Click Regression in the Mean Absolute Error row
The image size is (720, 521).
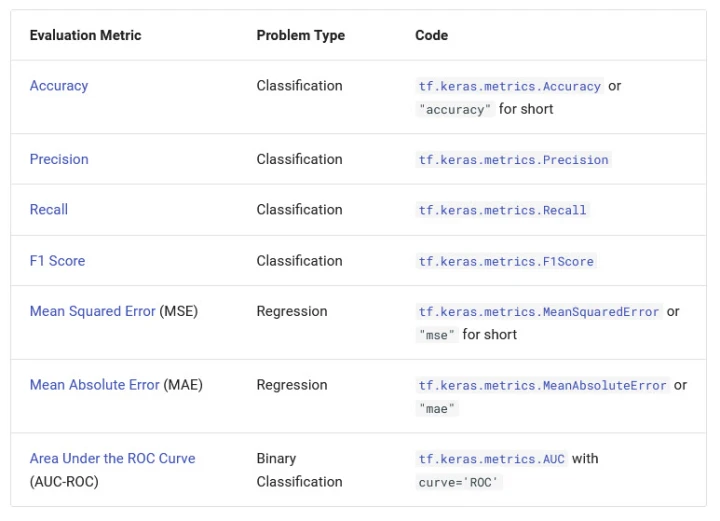[292, 385]
